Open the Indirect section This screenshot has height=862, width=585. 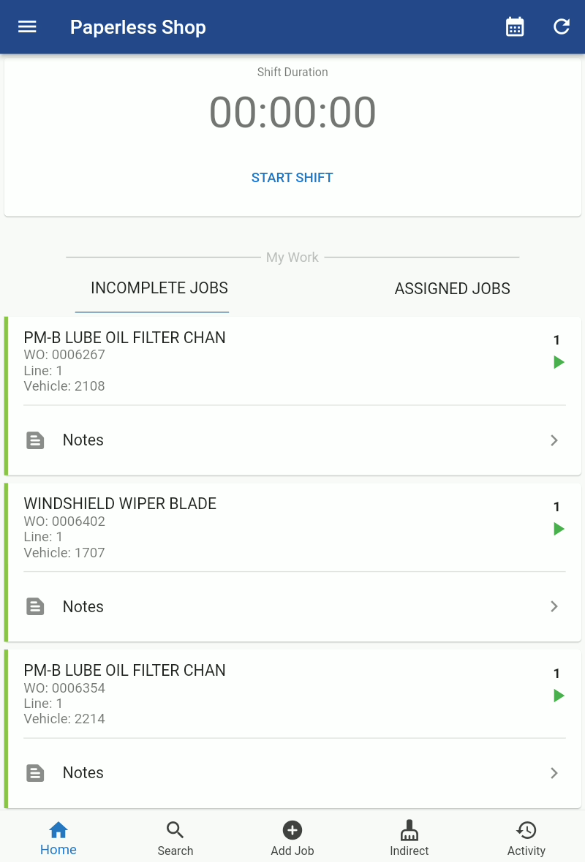click(409, 837)
